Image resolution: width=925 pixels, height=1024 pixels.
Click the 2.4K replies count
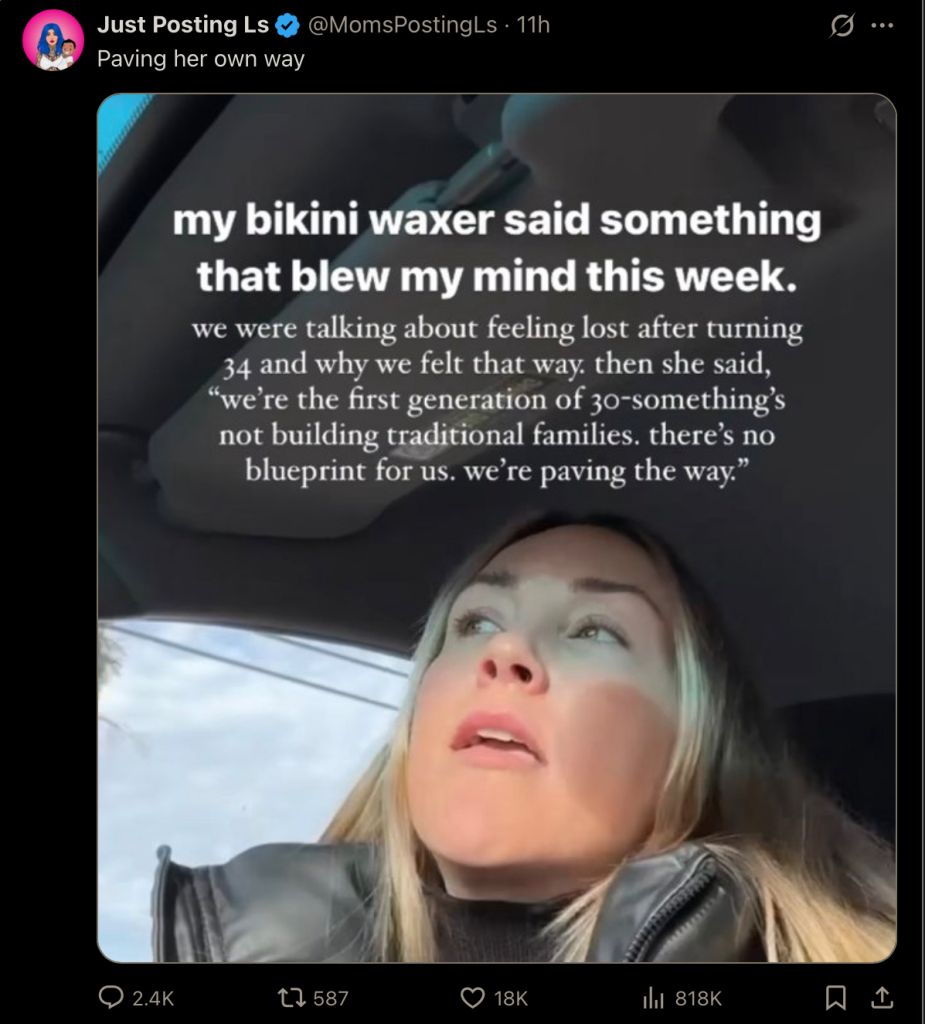pos(153,998)
